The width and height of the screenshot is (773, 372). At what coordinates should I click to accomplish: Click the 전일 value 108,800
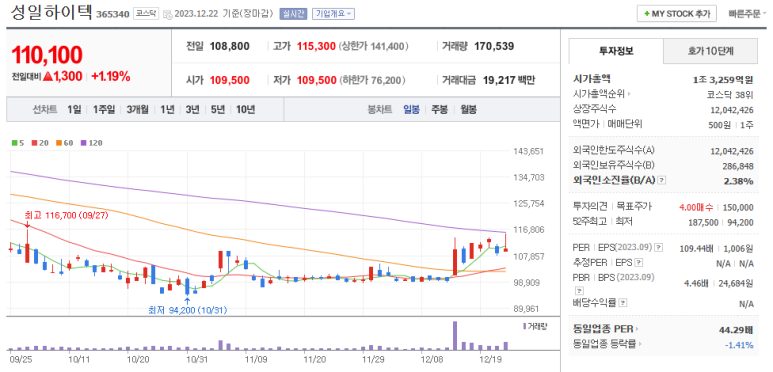coord(230,46)
